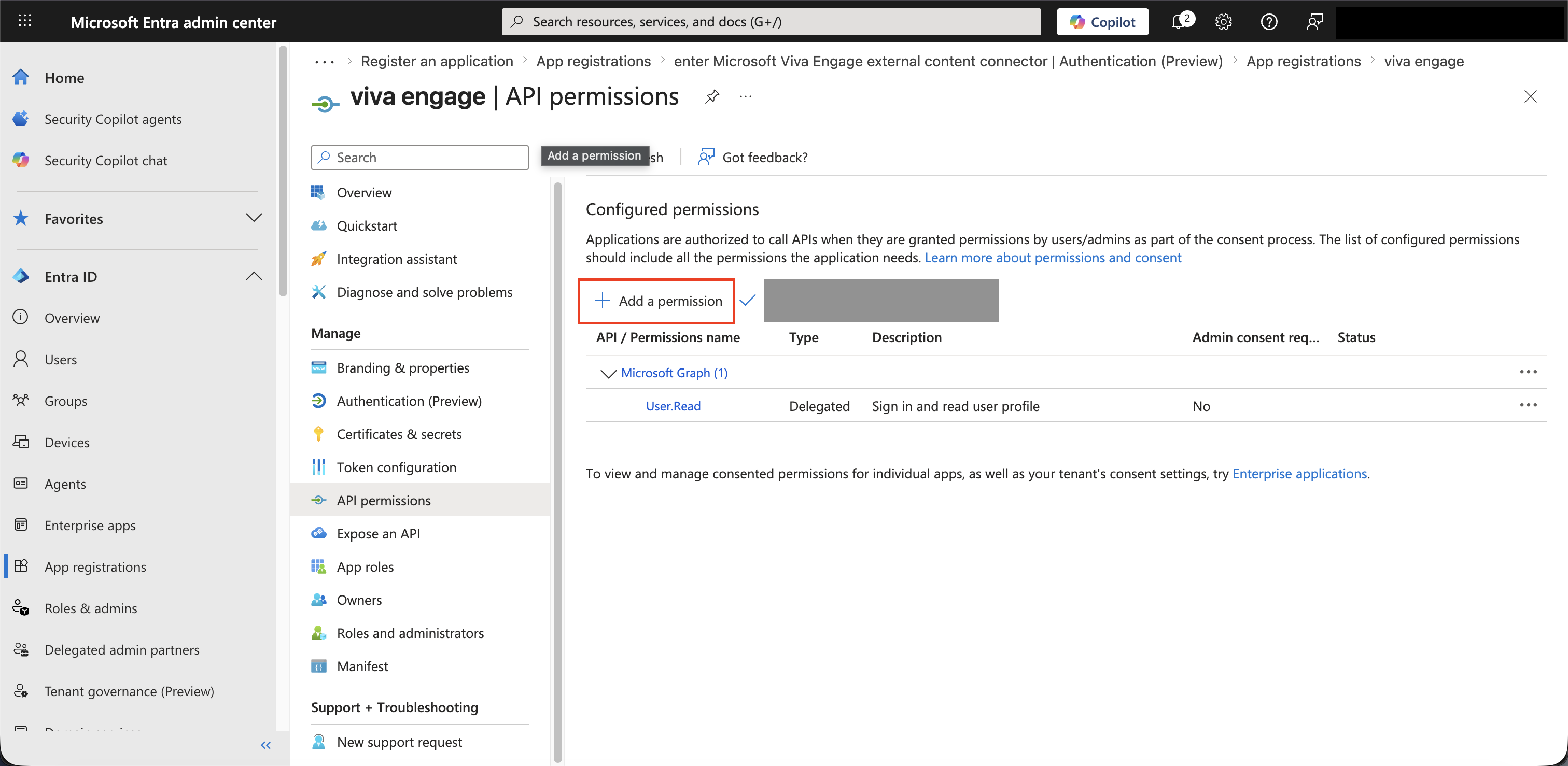
Task: Go to Home in the left sidebar
Action: click(x=64, y=77)
